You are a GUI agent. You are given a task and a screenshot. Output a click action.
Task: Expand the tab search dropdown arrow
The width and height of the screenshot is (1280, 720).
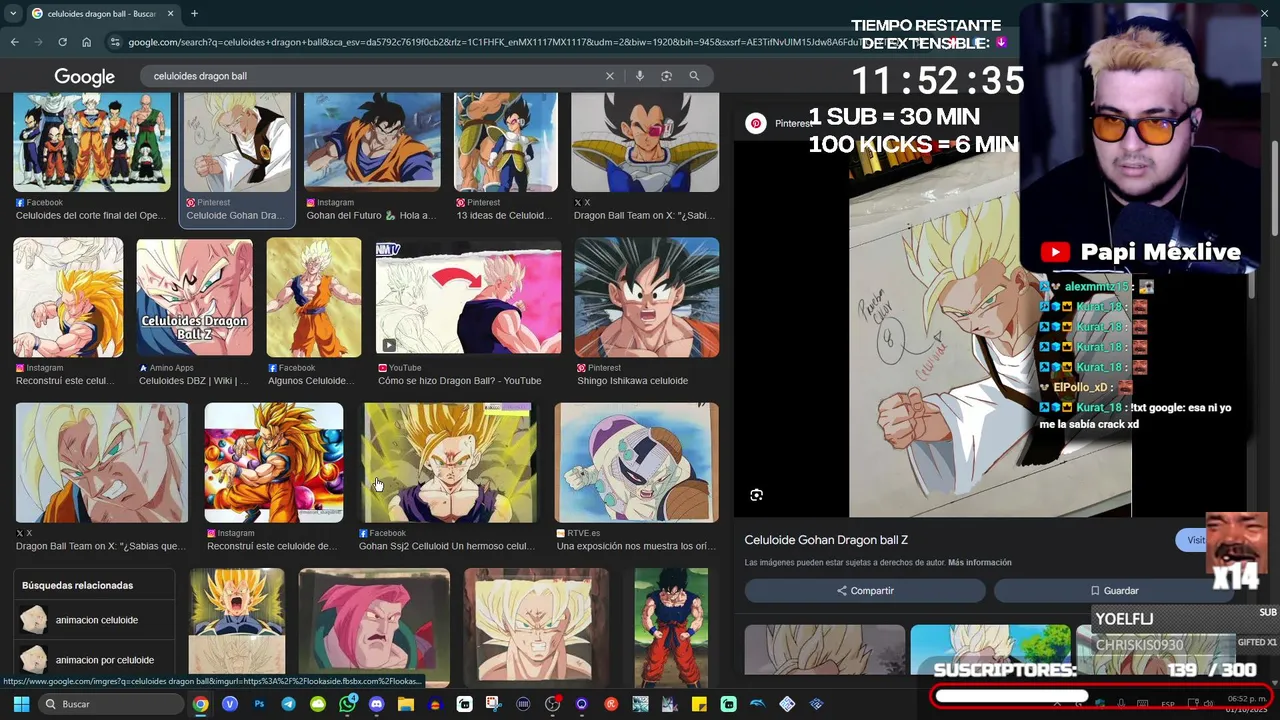(13, 14)
